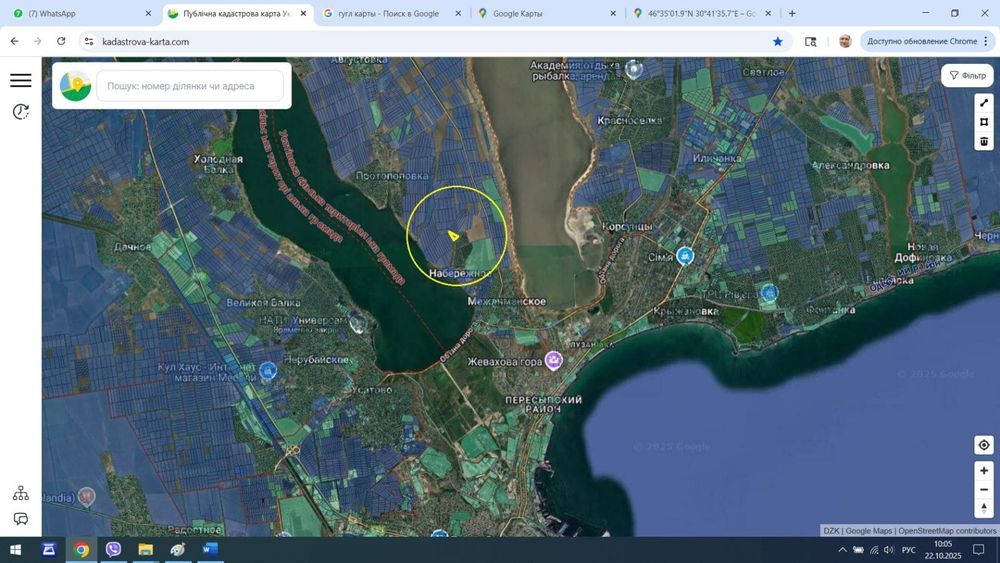Click the Ильичанка map label
Screen dimensions: 1000x563
coord(717,157)
